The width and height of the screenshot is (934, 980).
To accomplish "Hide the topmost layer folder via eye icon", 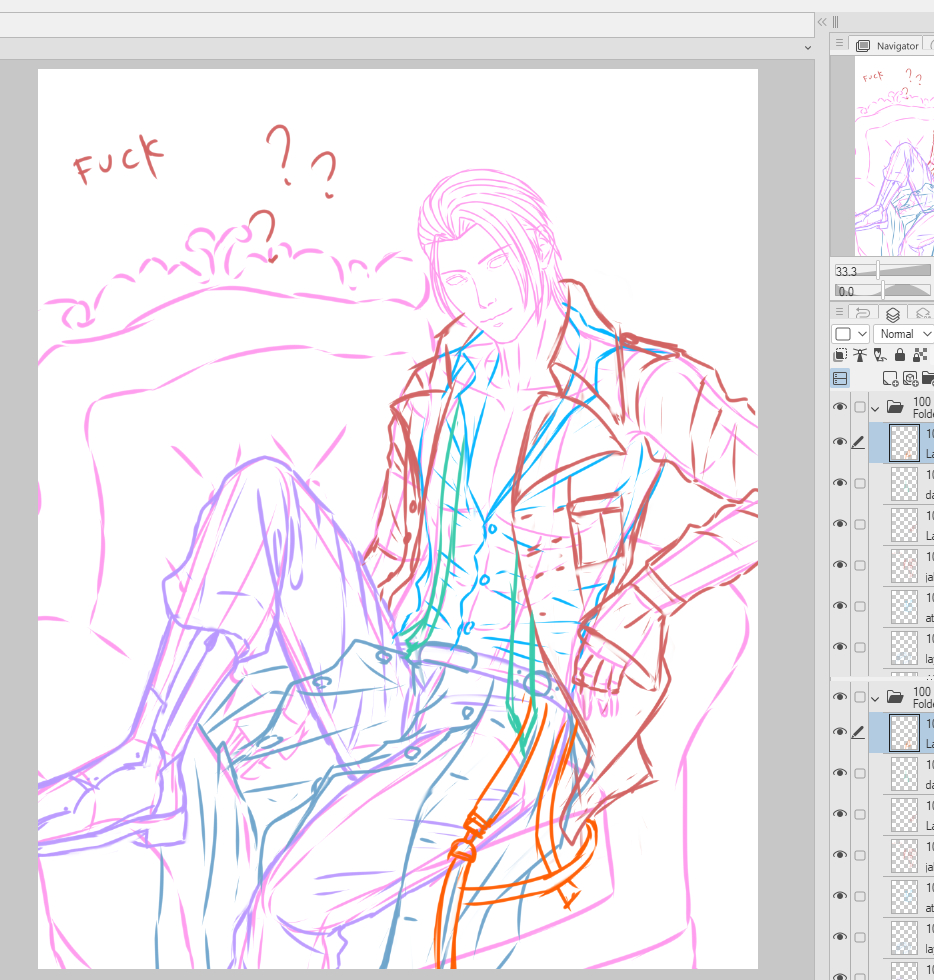I will coord(840,407).
